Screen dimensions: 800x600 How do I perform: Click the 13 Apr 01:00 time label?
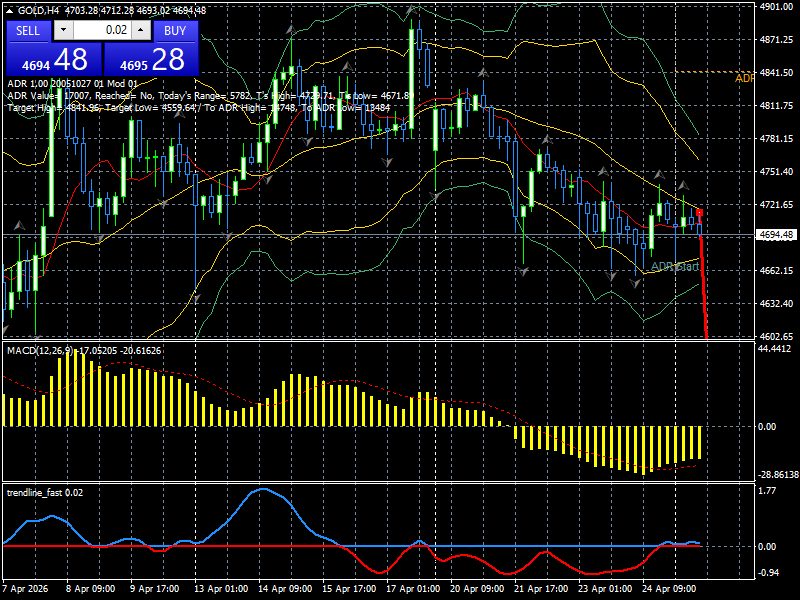point(221,588)
